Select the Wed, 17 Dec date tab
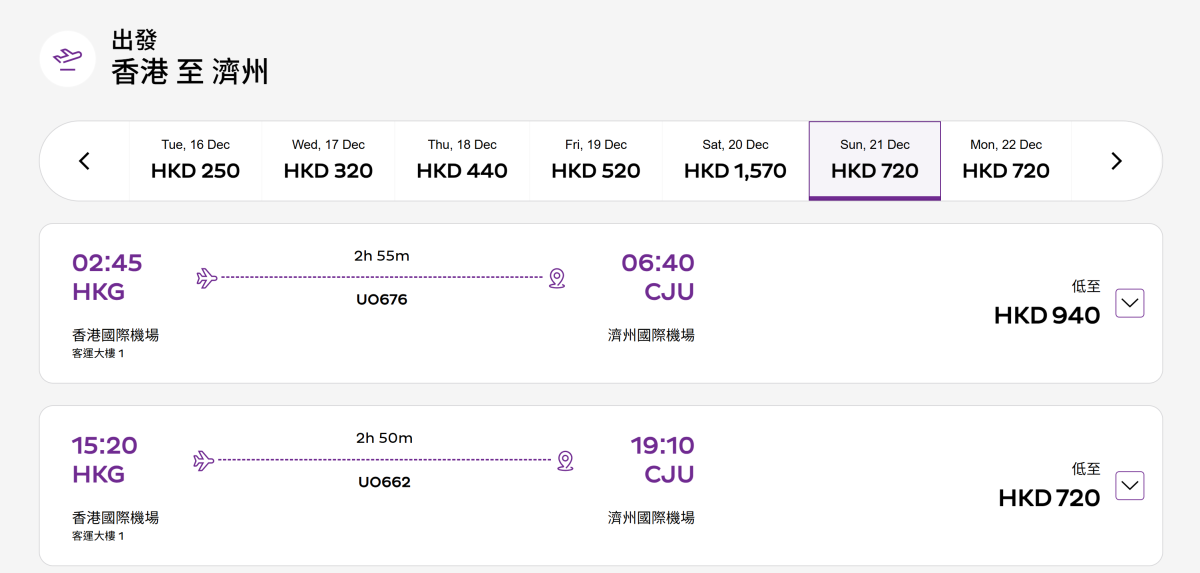Screen dimensions: 1200x573 (328, 161)
